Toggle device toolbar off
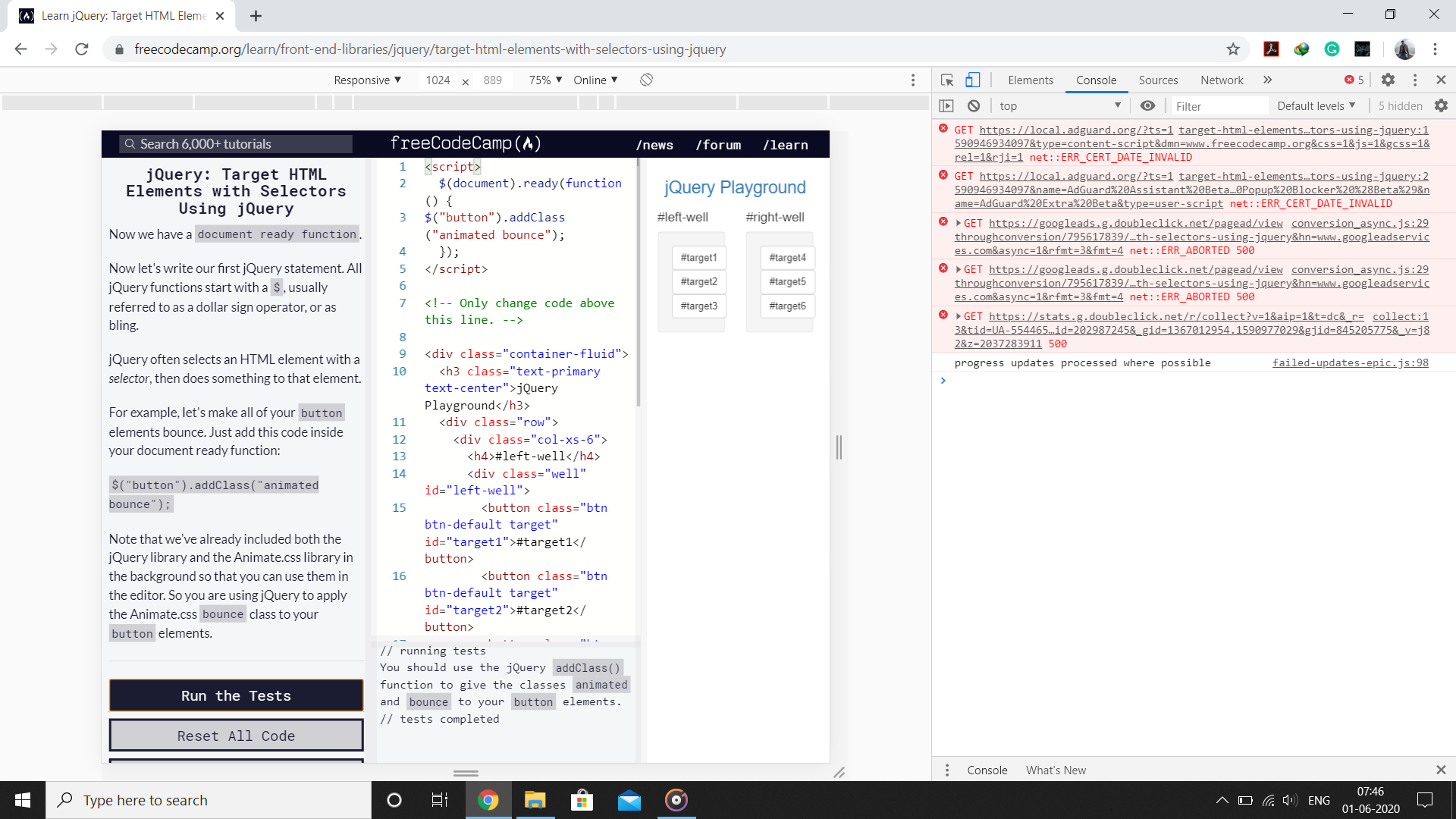Screen dimensions: 1456x819 coord(973,79)
